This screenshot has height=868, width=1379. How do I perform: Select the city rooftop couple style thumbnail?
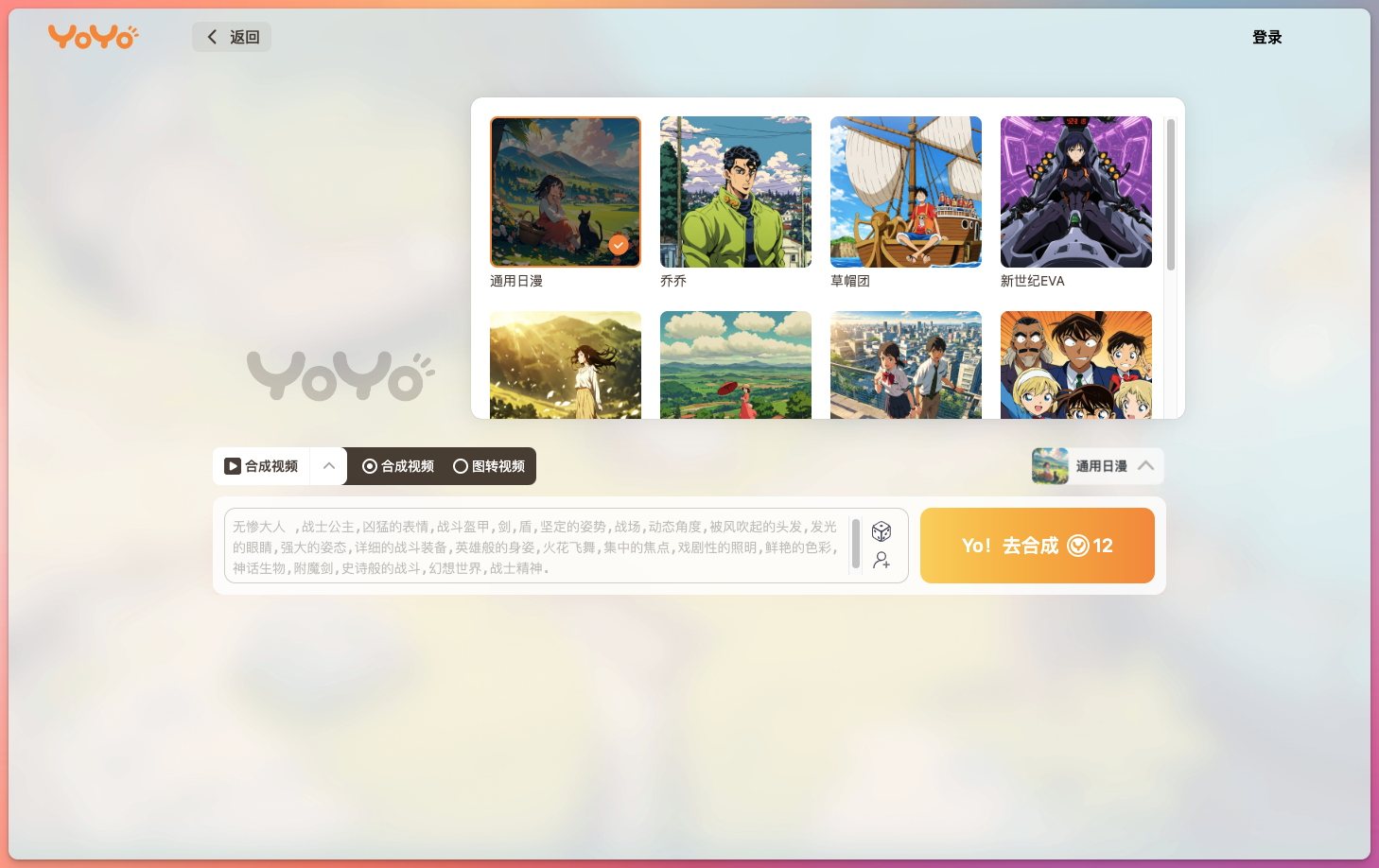click(906, 365)
